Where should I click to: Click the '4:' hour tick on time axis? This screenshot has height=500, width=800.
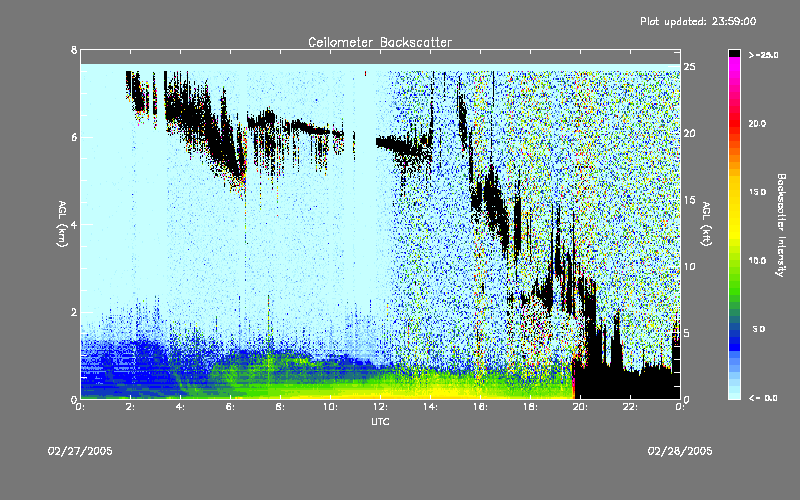181,407
